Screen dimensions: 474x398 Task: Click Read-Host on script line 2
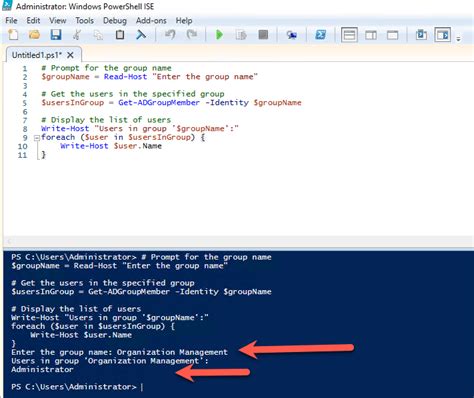[x=125, y=77]
